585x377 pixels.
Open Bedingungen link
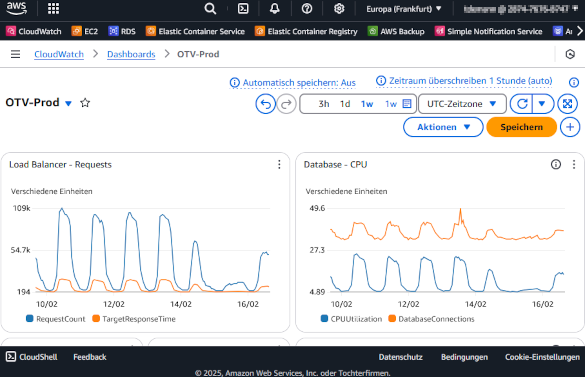(x=464, y=357)
